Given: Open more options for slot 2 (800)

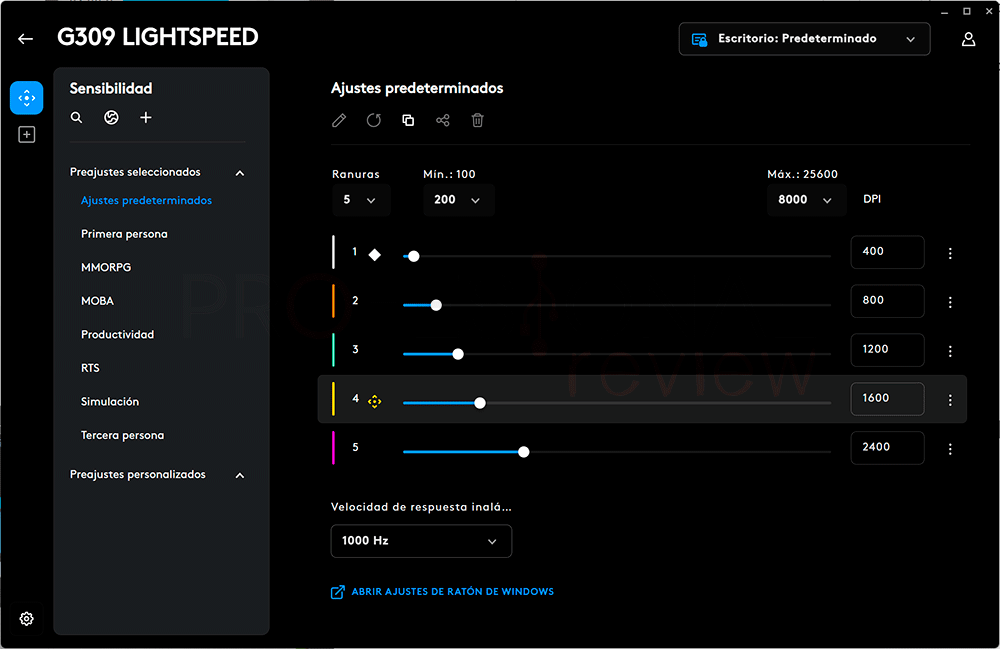Looking at the screenshot, I should tap(950, 302).
